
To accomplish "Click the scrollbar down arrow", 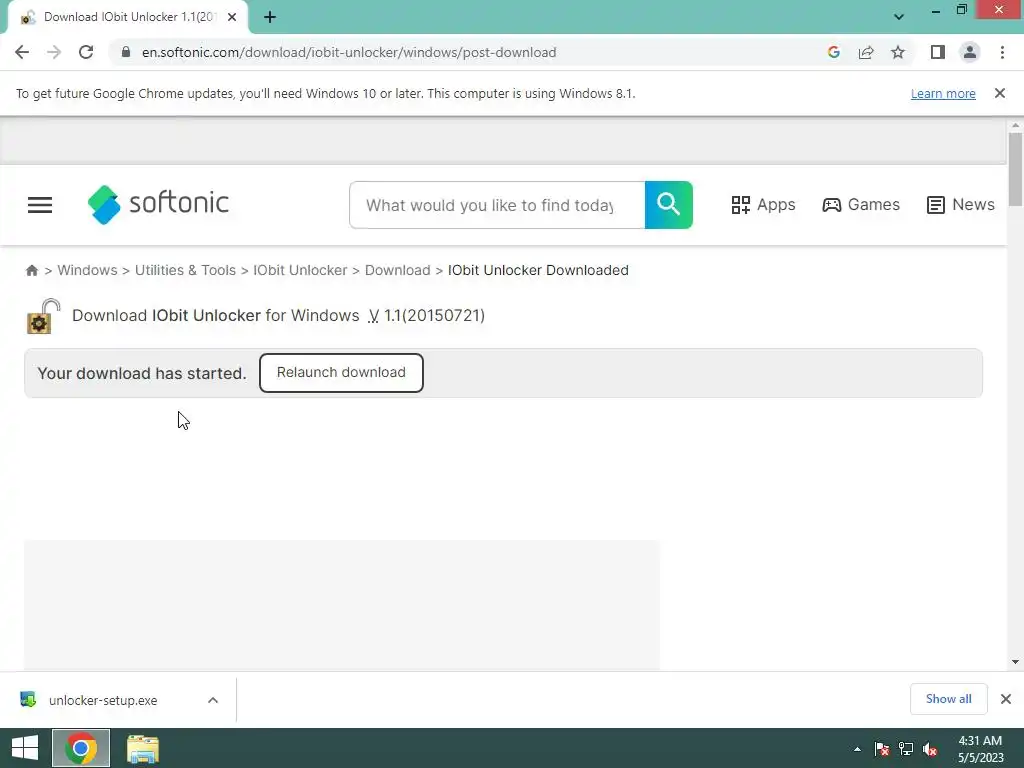I will 1015,662.
